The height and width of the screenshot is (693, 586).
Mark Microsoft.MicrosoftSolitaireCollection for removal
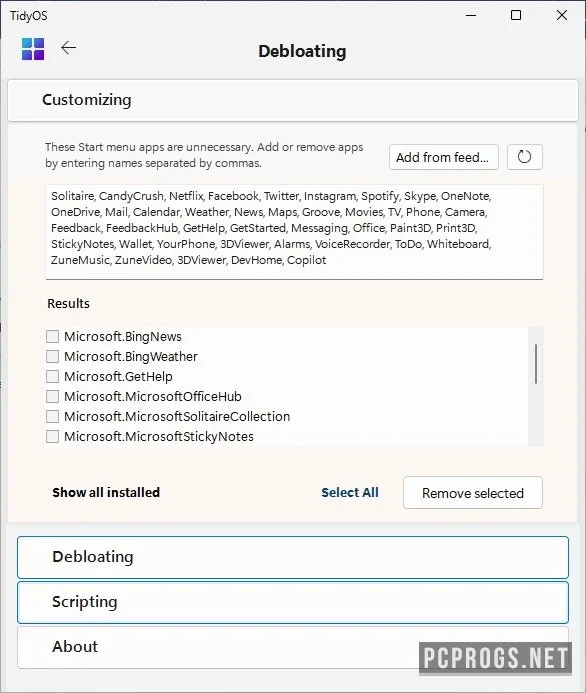(53, 416)
